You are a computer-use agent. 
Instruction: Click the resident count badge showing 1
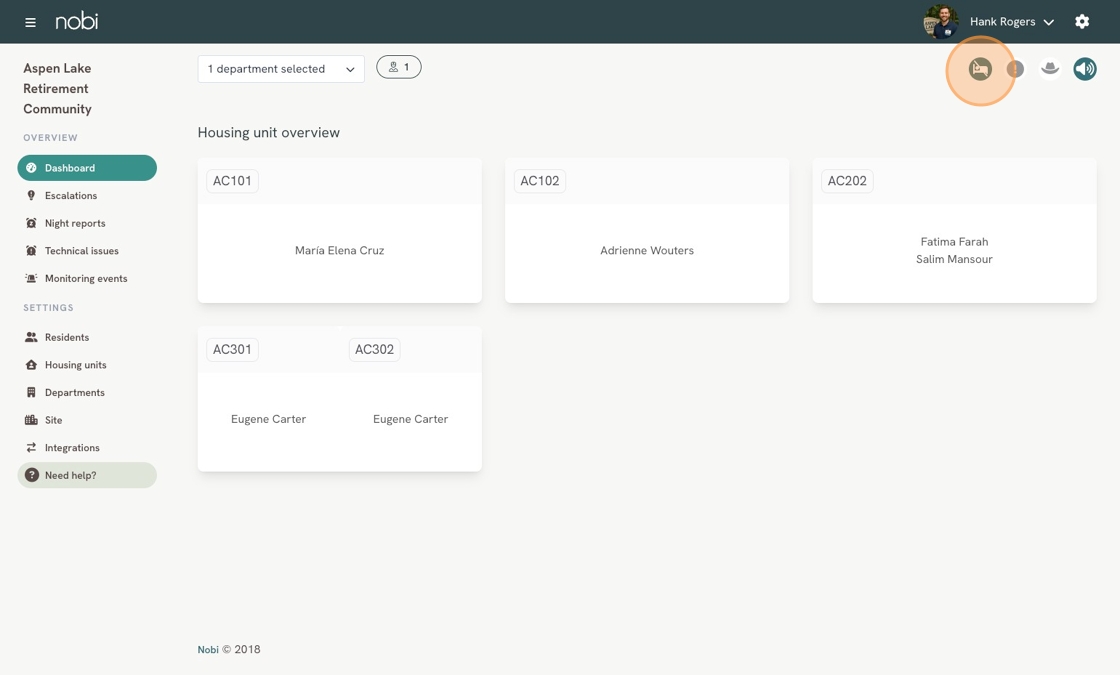click(x=399, y=67)
